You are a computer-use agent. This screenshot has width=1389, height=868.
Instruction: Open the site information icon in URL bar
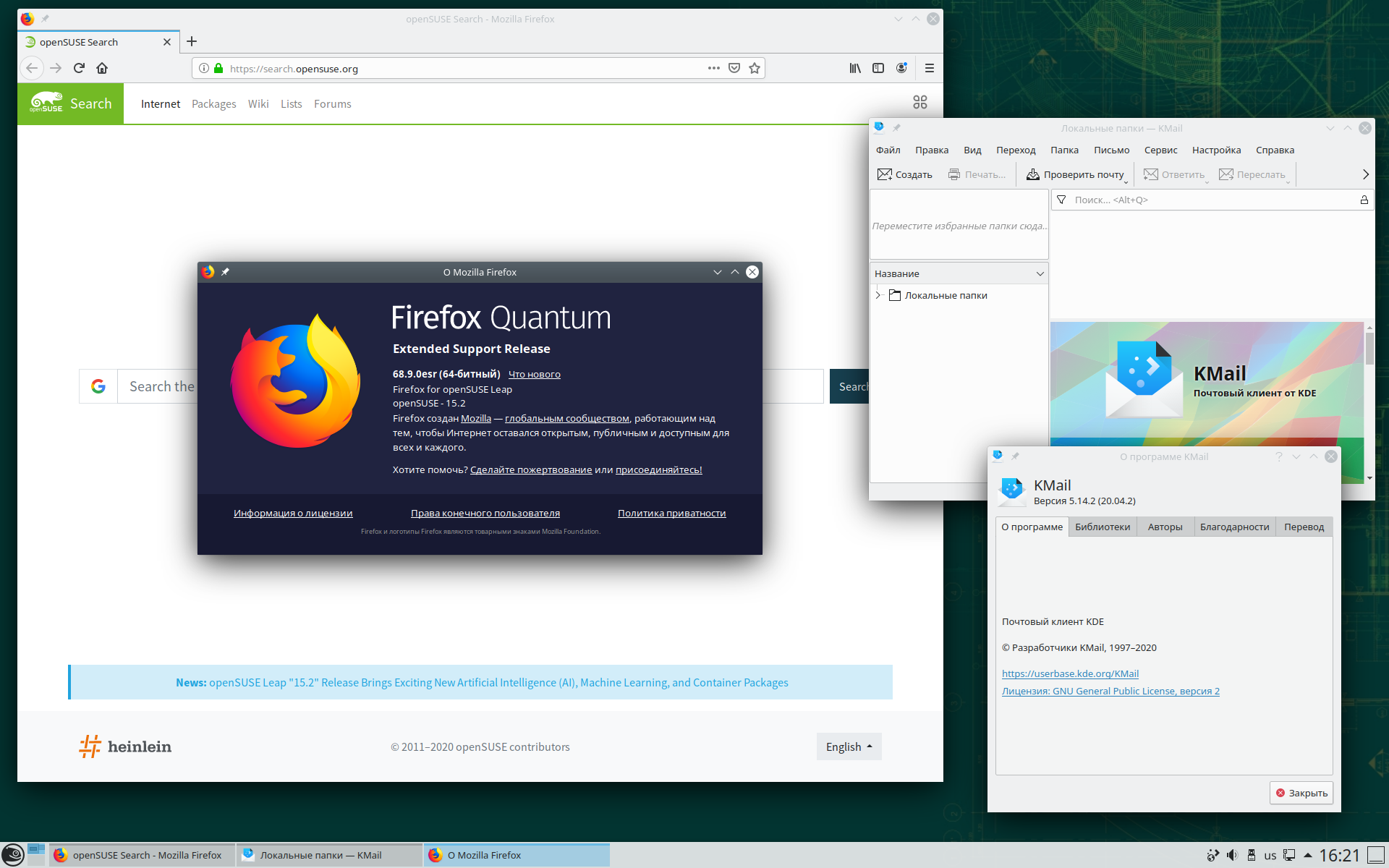point(204,68)
